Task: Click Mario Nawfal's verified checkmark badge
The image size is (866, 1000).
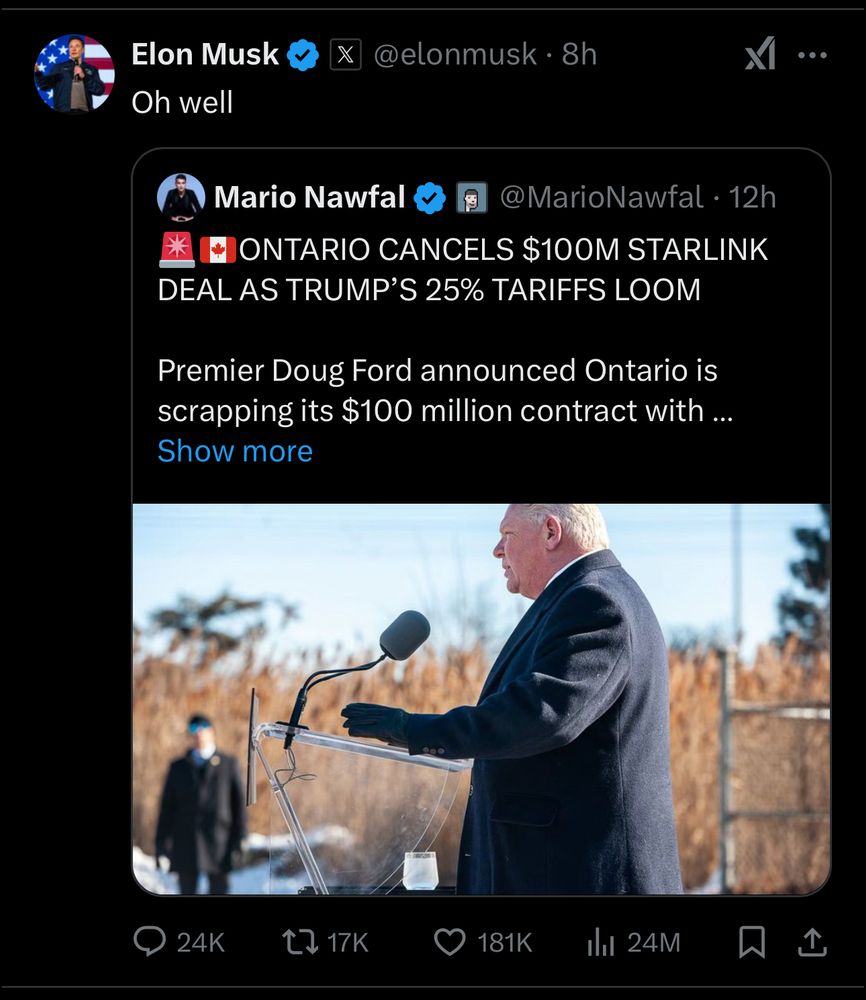Action: tap(430, 198)
